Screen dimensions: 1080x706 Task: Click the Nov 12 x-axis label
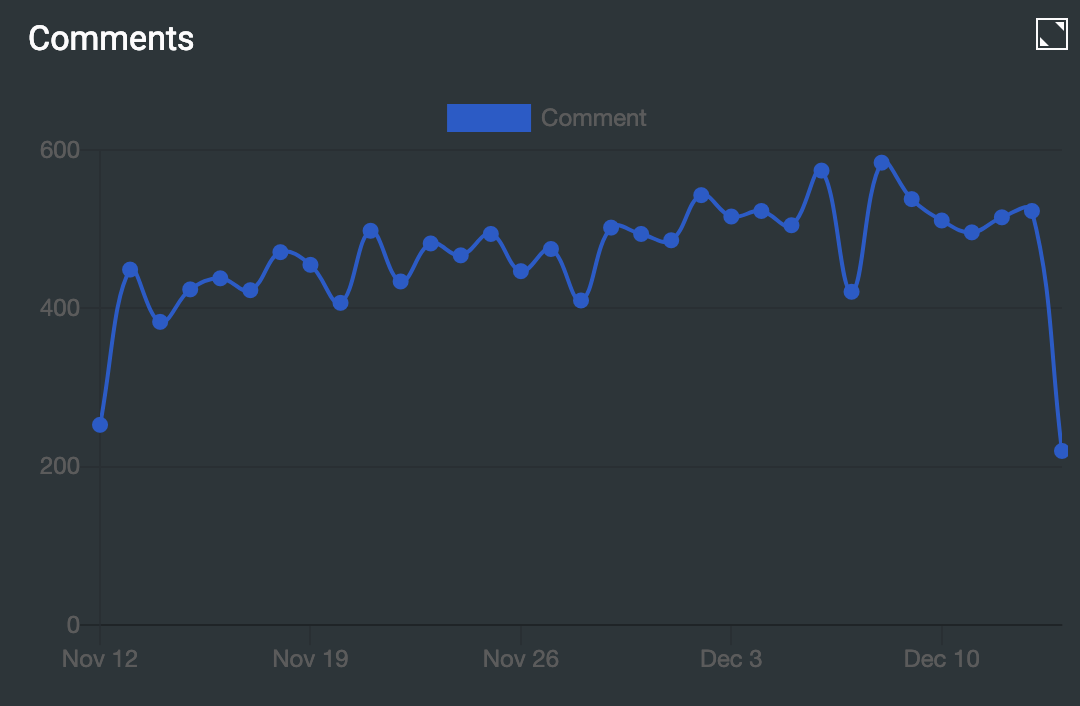pyautogui.click(x=100, y=659)
